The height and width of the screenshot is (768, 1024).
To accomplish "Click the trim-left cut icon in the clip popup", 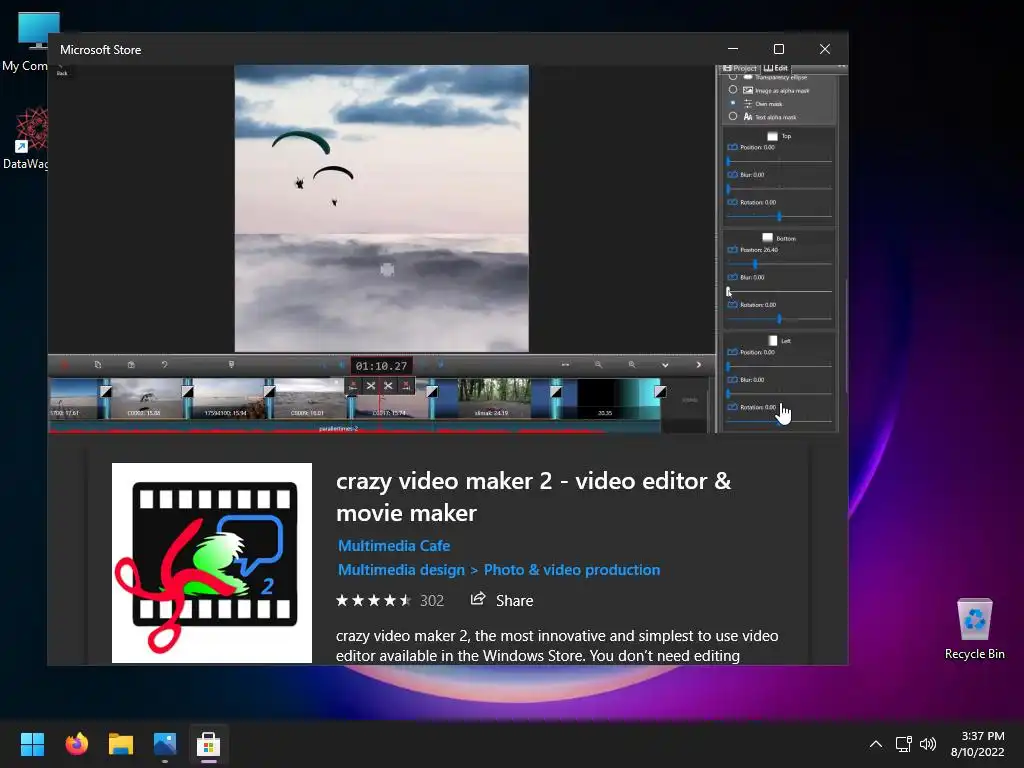I will point(353,386).
